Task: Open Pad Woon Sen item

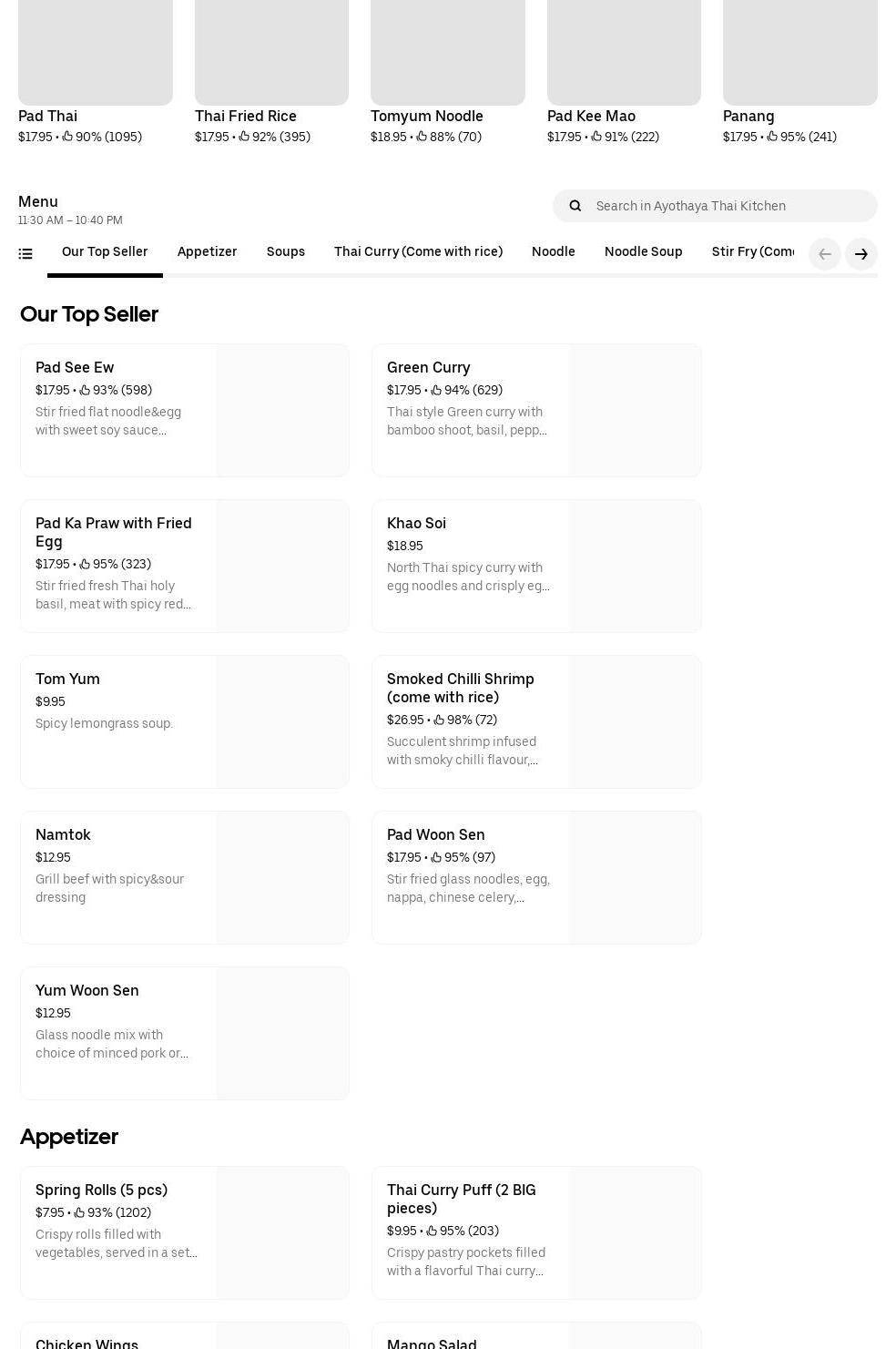Action: 435,835
